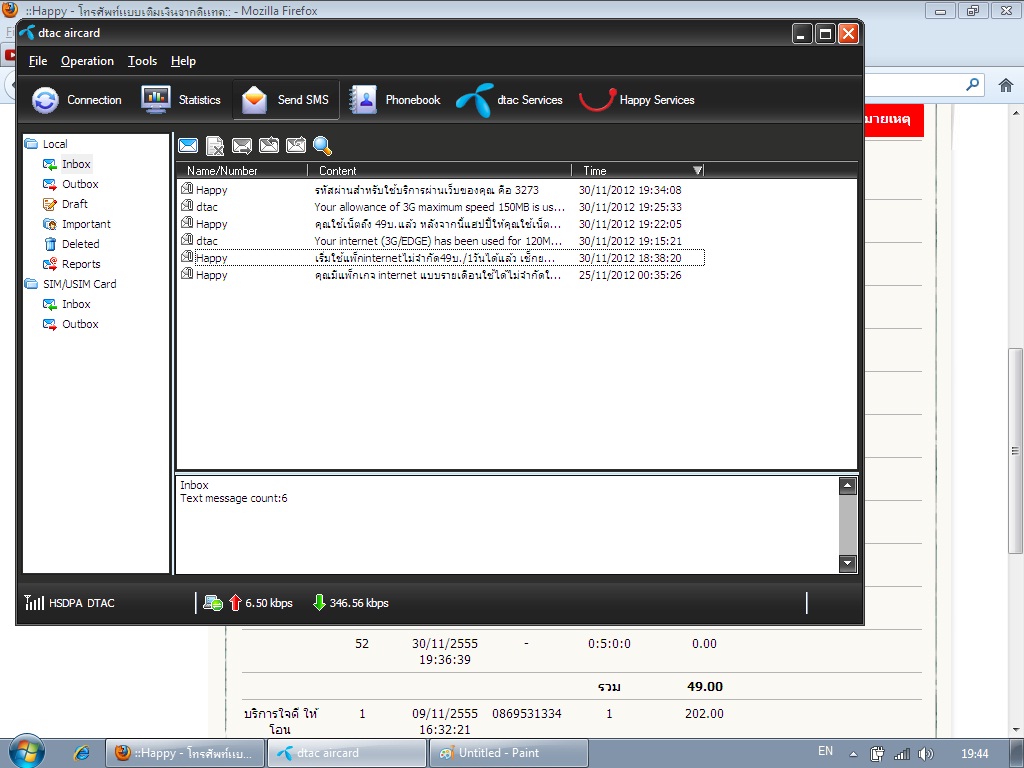Viewport: 1024px width, 768px height.
Task: Open the Operation menu
Action: tap(88, 61)
